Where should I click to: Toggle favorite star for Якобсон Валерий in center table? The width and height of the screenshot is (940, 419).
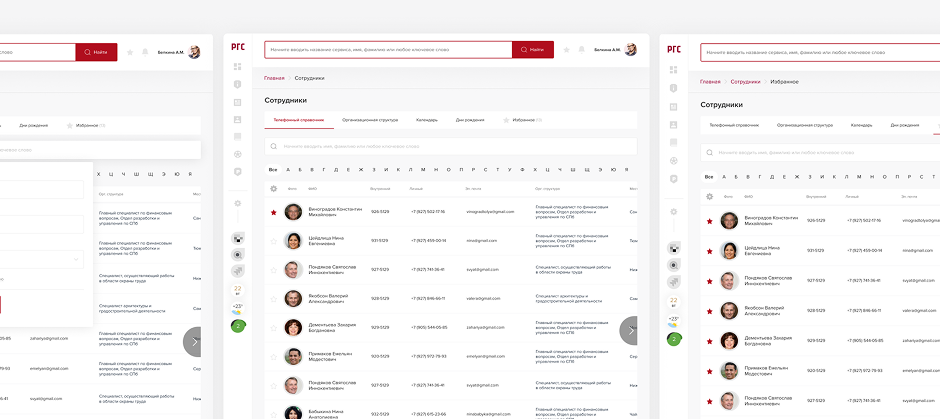tap(273, 298)
